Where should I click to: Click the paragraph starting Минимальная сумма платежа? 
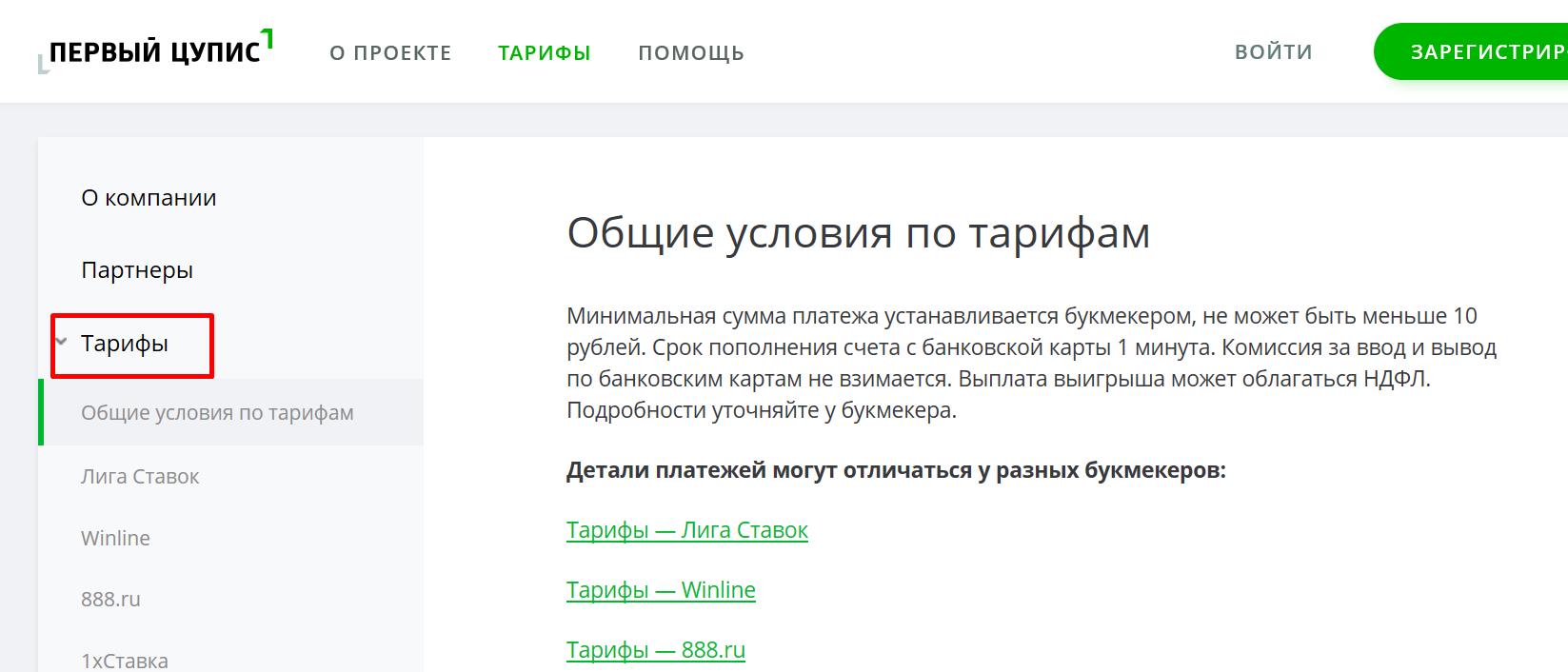[1032, 363]
